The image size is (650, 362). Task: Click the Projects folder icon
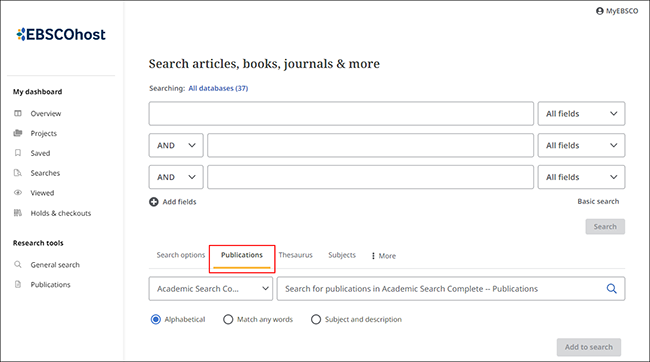coord(18,133)
